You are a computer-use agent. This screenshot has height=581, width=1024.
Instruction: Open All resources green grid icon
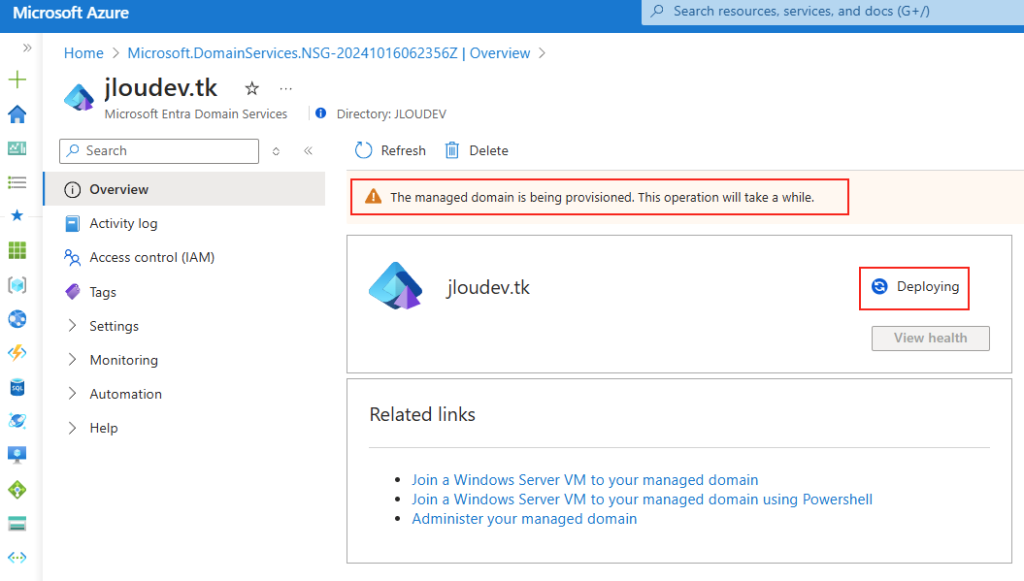(17, 250)
